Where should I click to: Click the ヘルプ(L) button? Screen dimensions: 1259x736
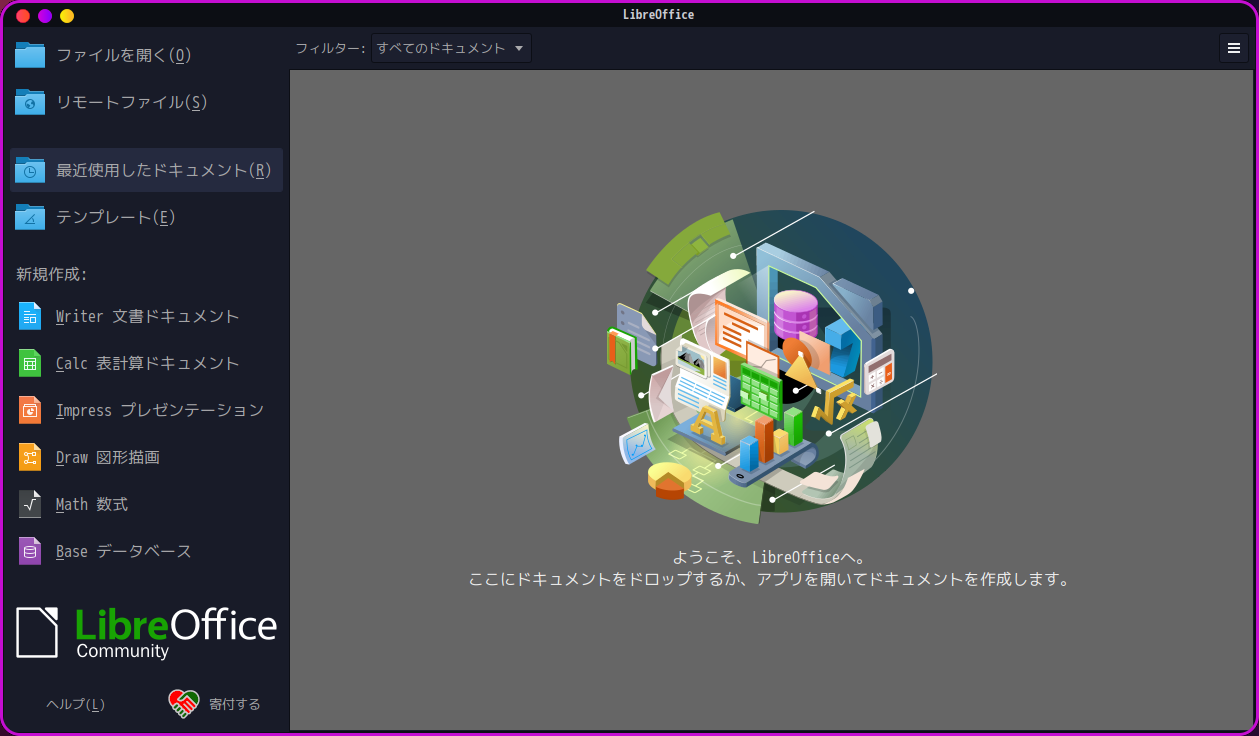pyautogui.click(x=76, y=704)
